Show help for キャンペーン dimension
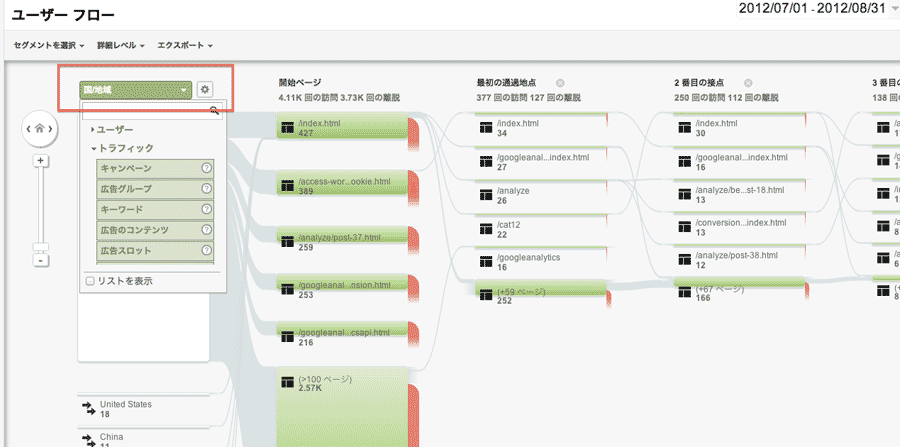Viewport: 900px width, 447px height. [206, 169]
